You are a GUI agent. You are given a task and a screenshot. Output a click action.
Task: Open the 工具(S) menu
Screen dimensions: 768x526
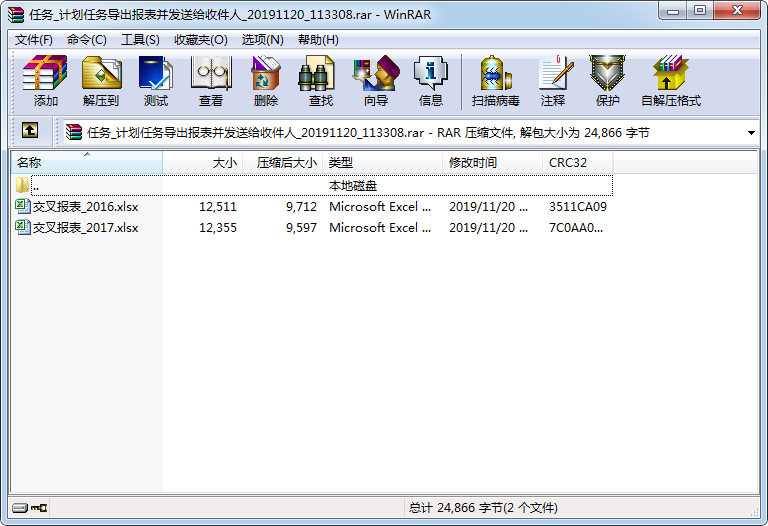[140, 40]
